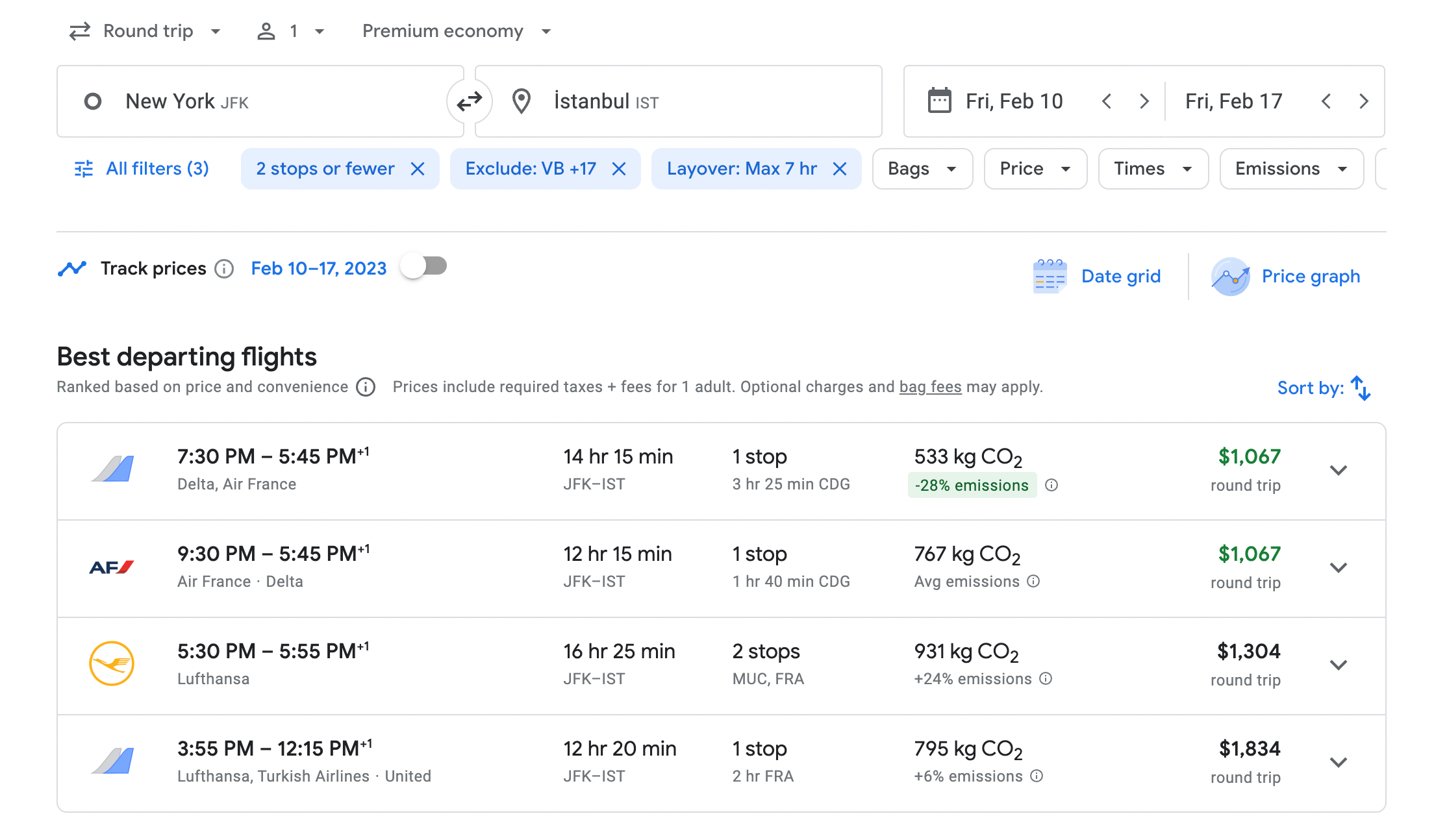Go to previous return date before Feb 17
The image size is (1447, 840).
tap(1326, 101)
